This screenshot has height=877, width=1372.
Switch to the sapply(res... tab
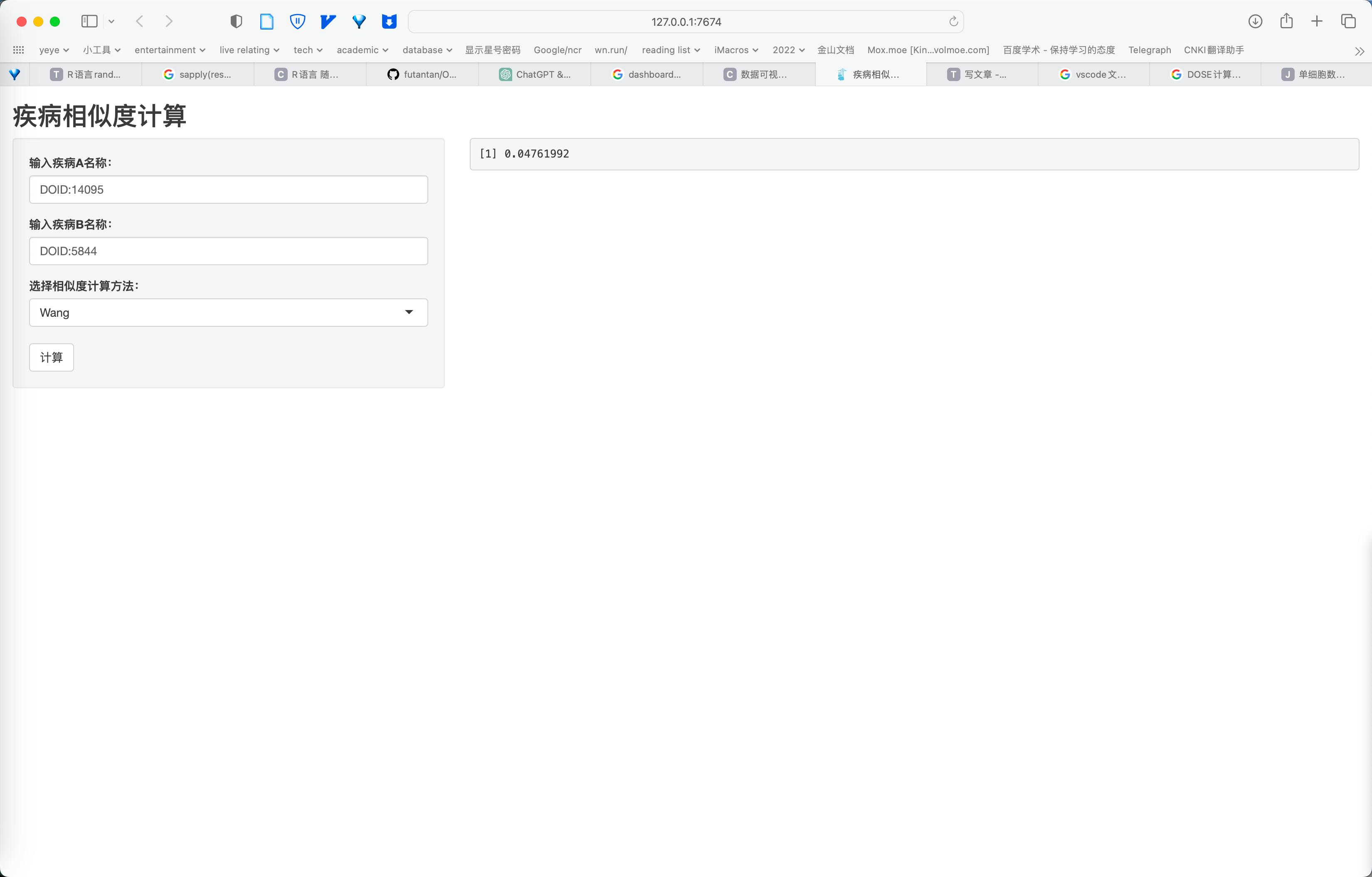pos(198,74)
